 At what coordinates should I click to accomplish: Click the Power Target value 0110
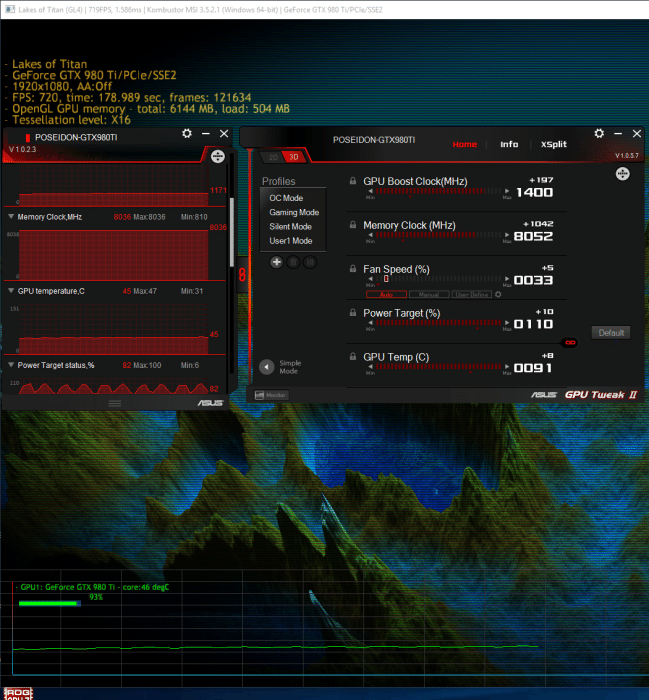click(x=533, y=324)
